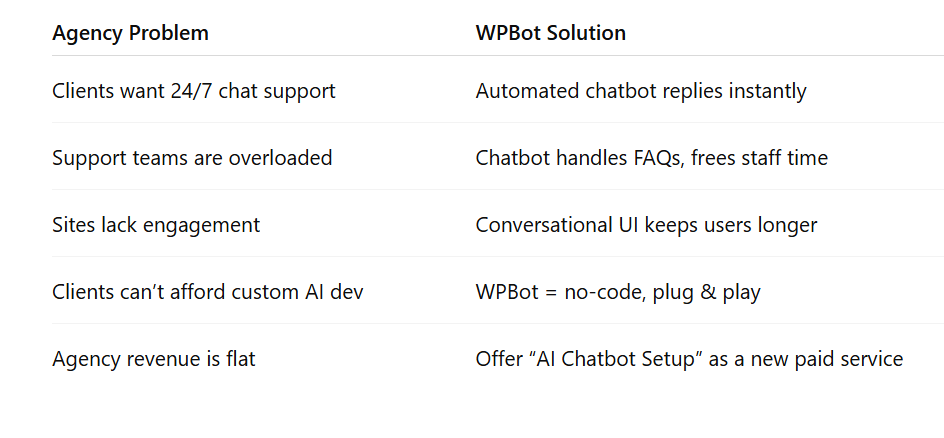Click the "Agency Problem" column header
The image size is (944, 438).
pyautogui.click(x=130, y=33)
